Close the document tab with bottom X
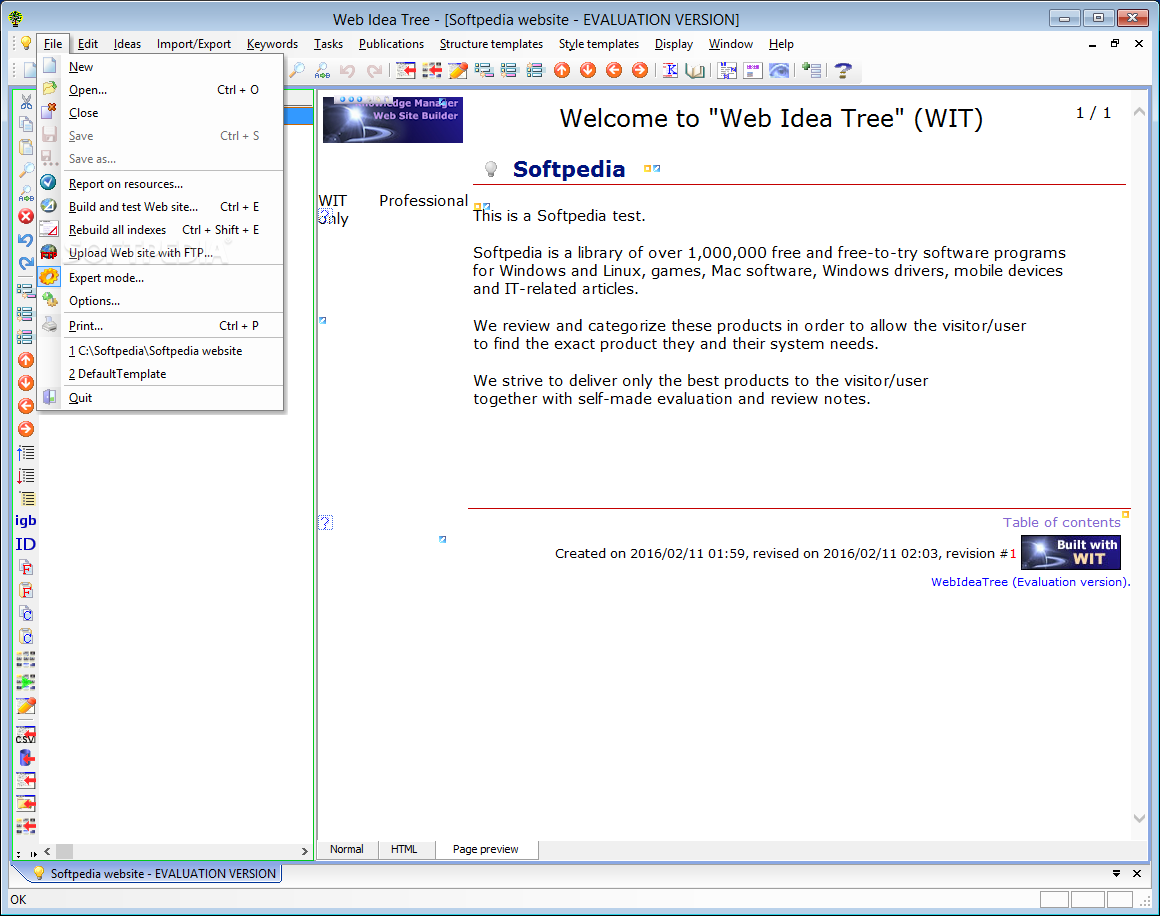This screenshot has width=1160, height=916. coord(1137,874)
